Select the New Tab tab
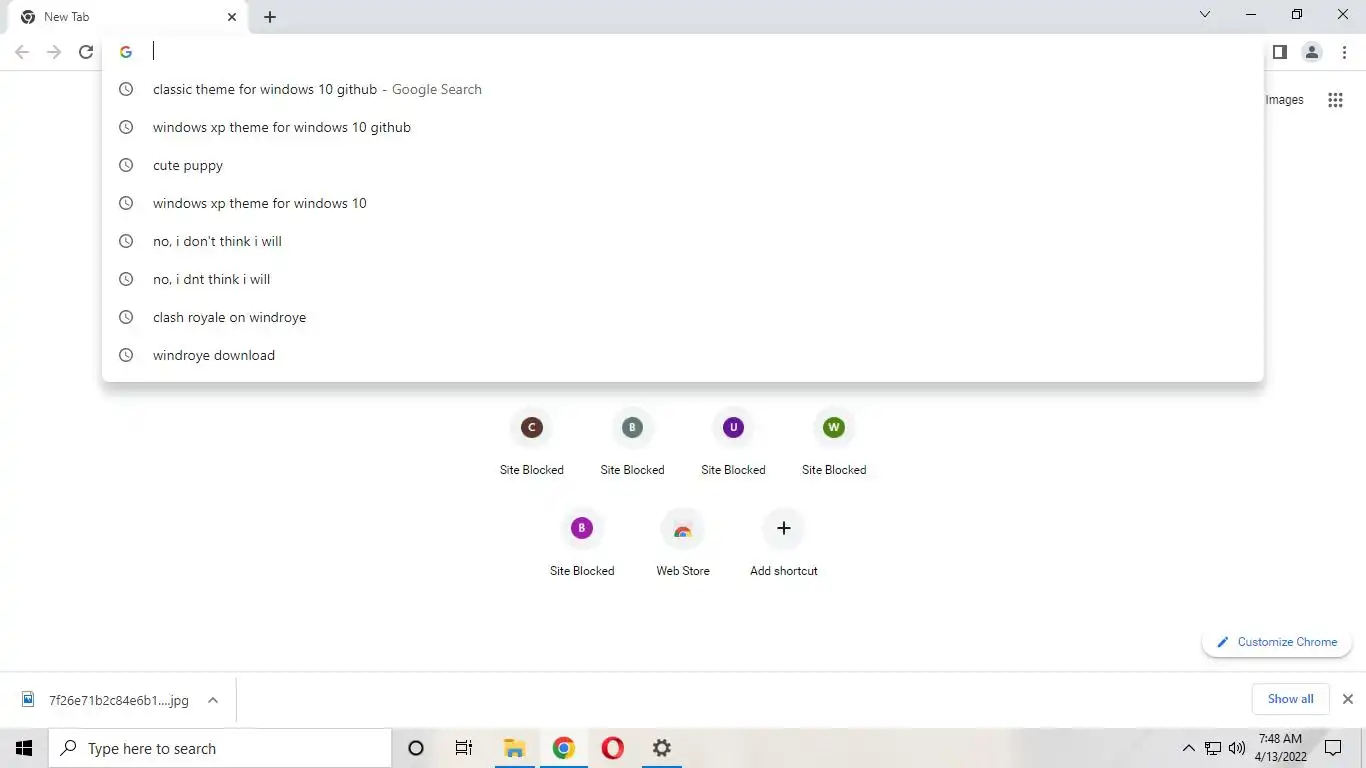1366x768 pixels. pyautogui.click(x=127, y=17)
